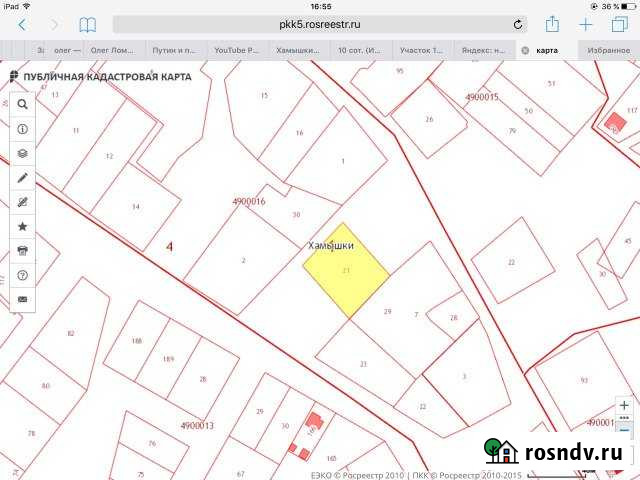The image size is (640, 480).
Task: Close the active карта tab
Action: coord(527,49)
